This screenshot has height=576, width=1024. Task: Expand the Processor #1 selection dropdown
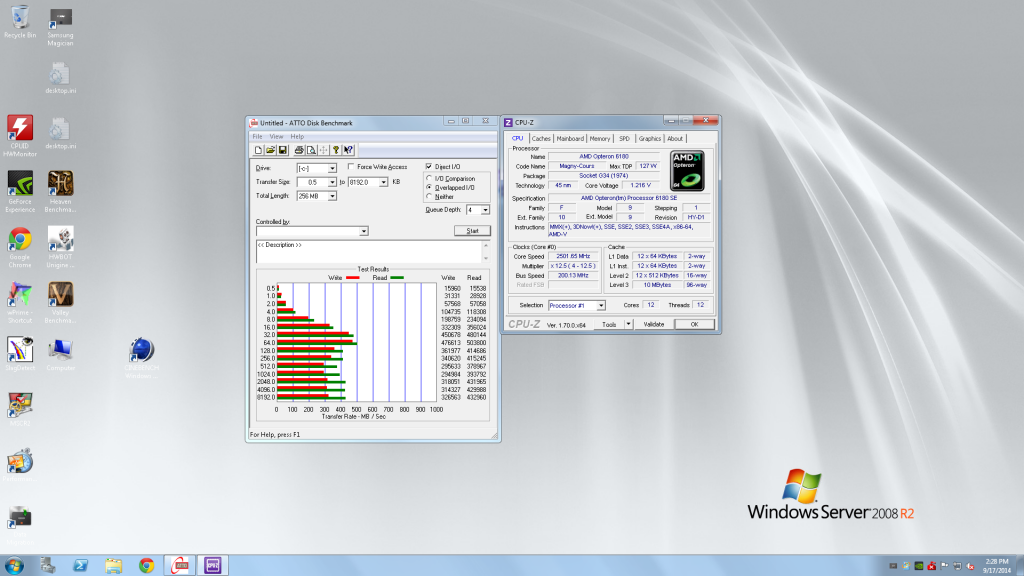pos(601,305)
